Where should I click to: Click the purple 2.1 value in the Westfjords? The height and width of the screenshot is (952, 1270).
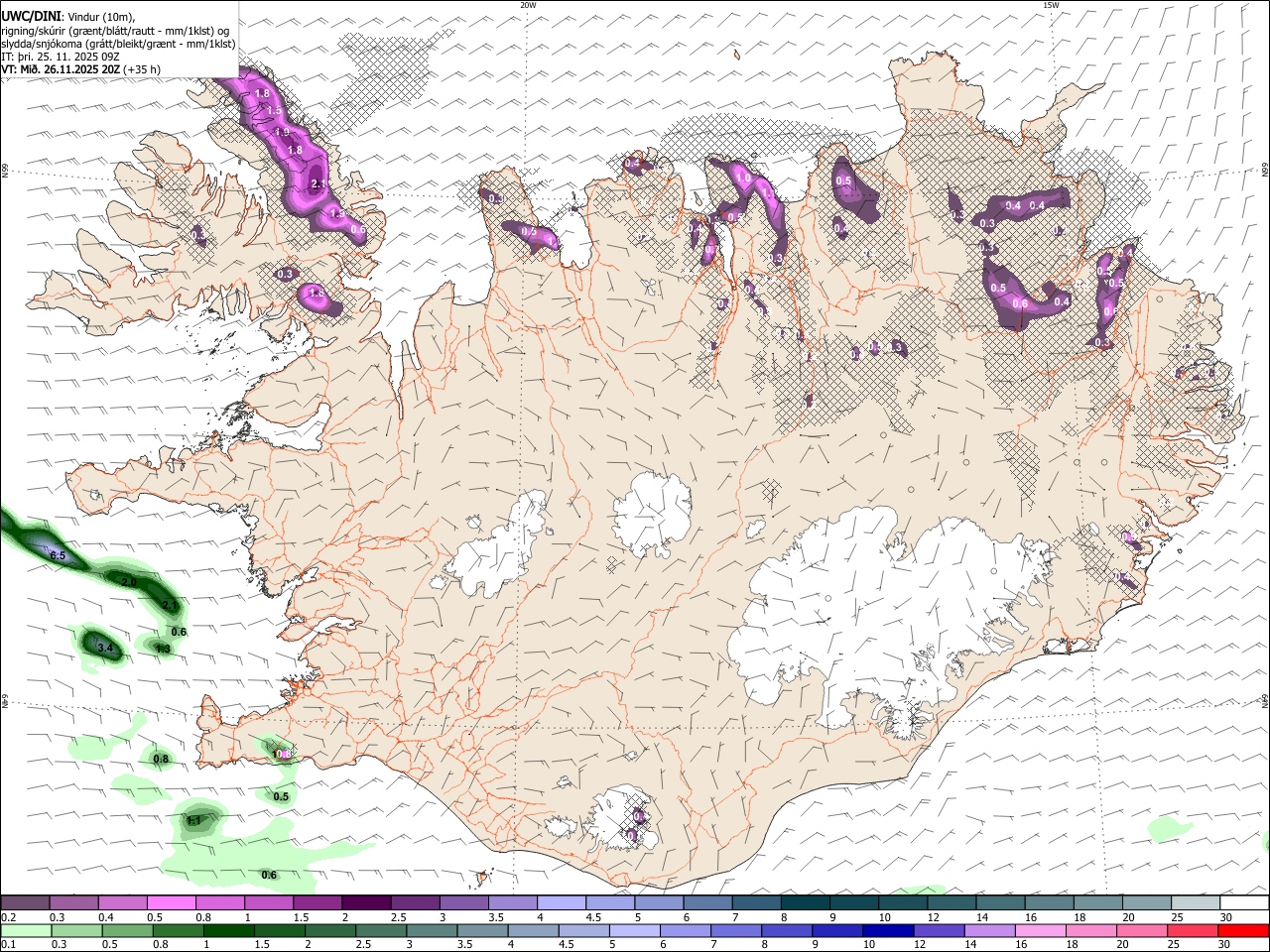click(x=317, y=184)
